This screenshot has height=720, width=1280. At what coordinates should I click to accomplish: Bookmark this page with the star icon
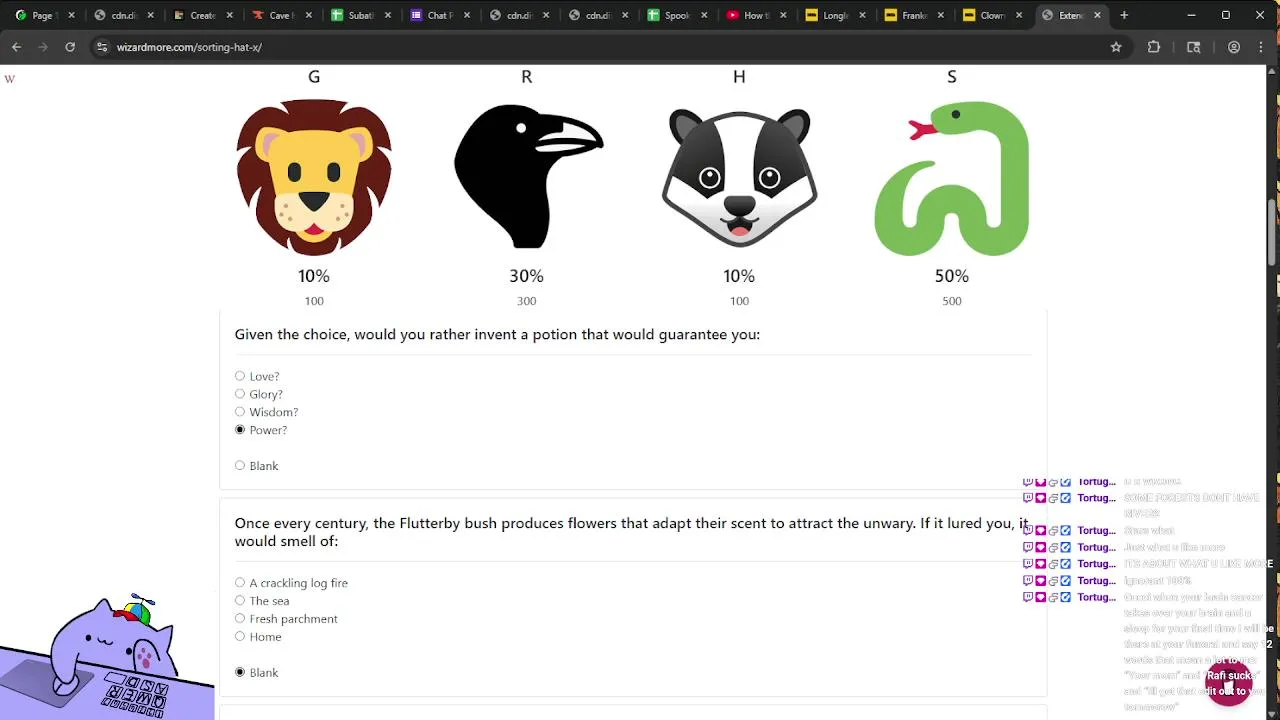(1116, 47)
